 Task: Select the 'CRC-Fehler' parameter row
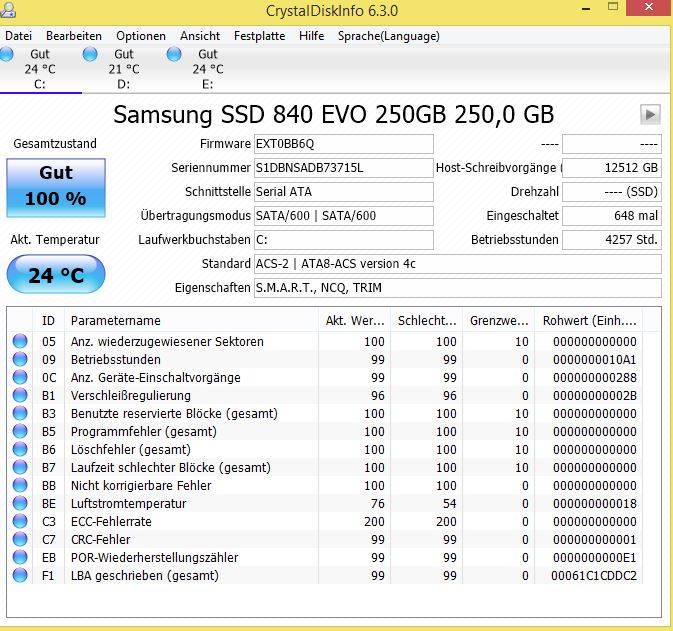(x=325, y=540)
